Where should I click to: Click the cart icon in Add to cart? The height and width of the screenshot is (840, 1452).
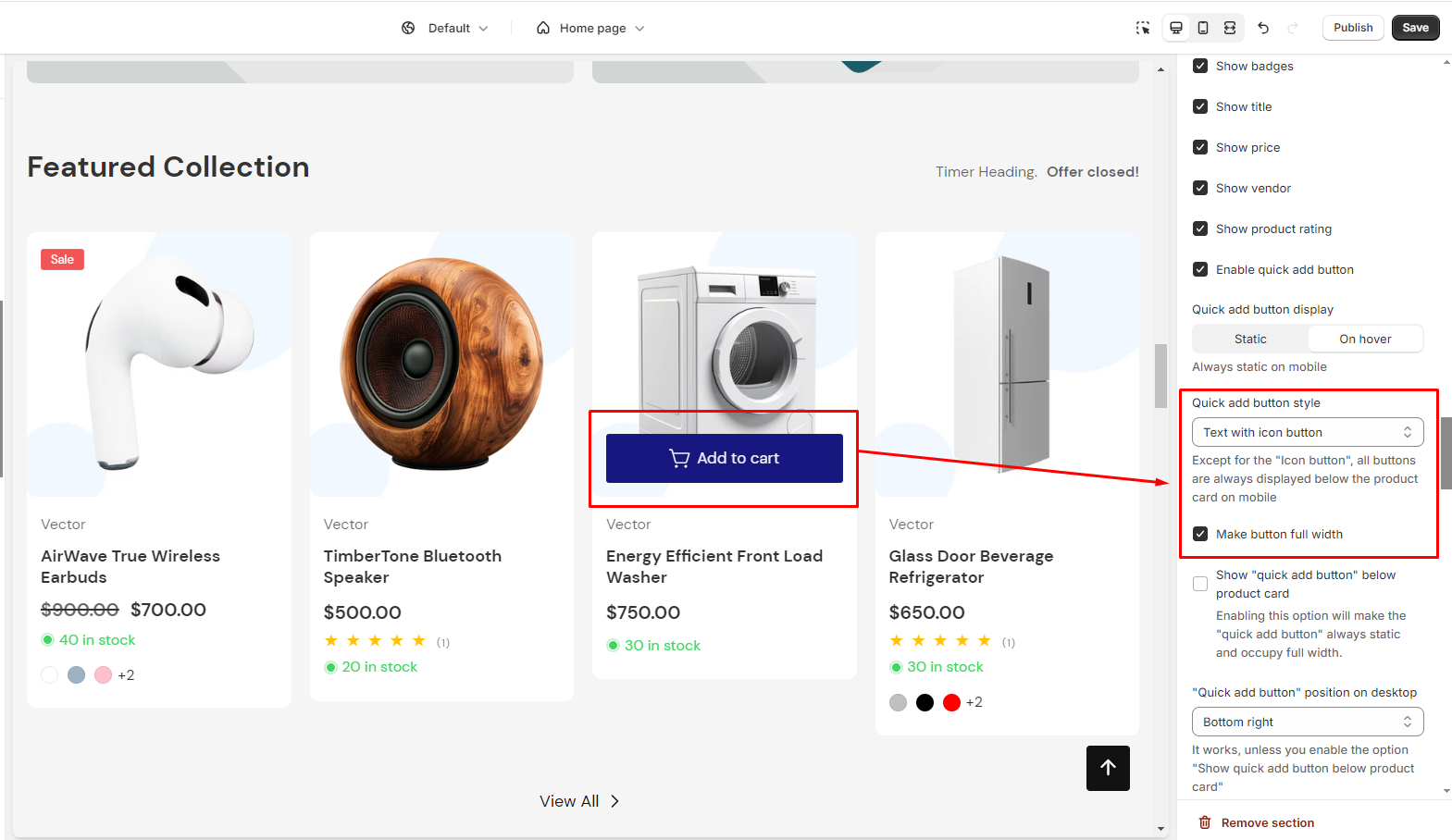pyautogui.click(x=679, y=458)
